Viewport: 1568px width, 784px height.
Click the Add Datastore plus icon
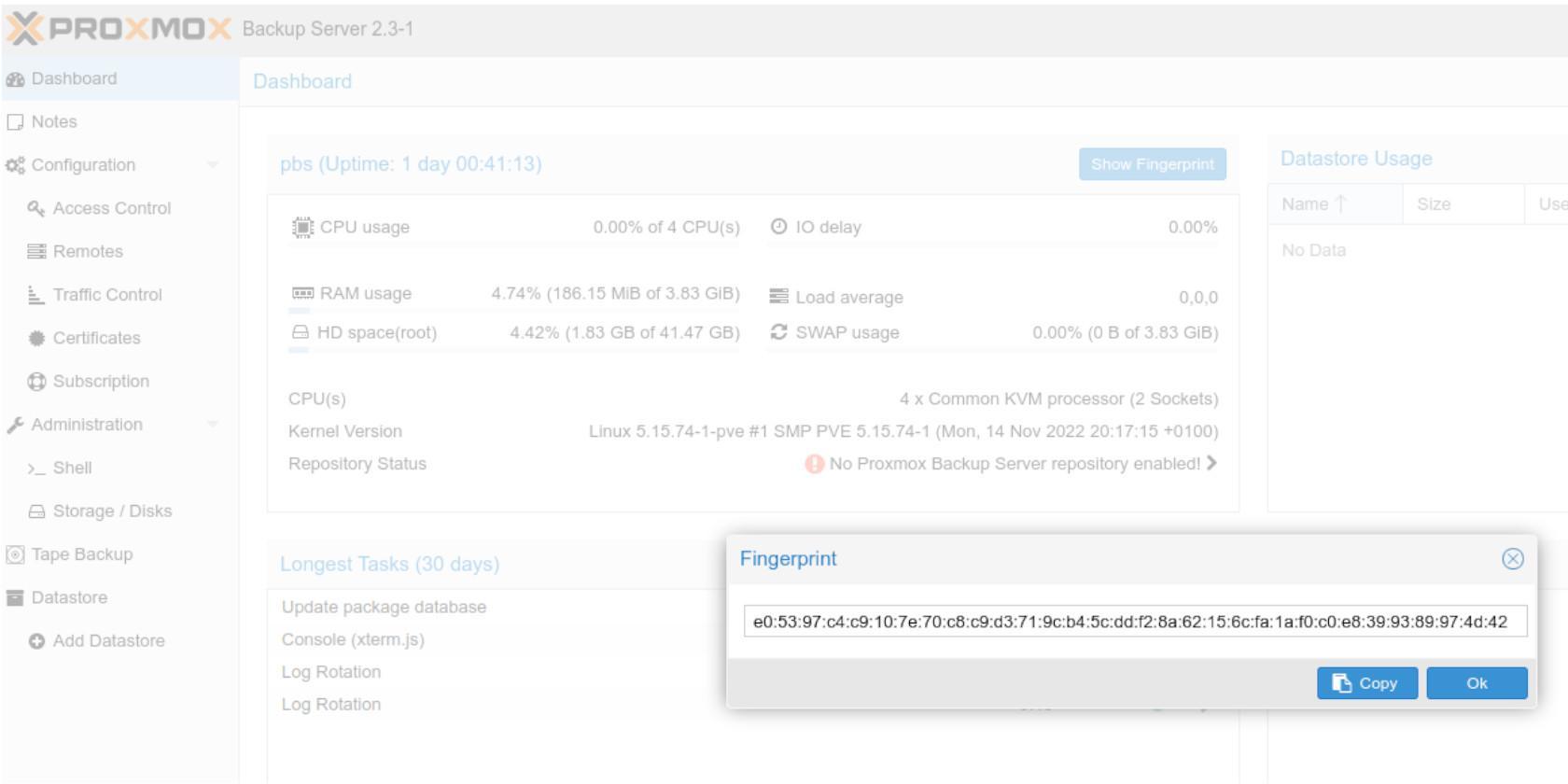point(36,640)
